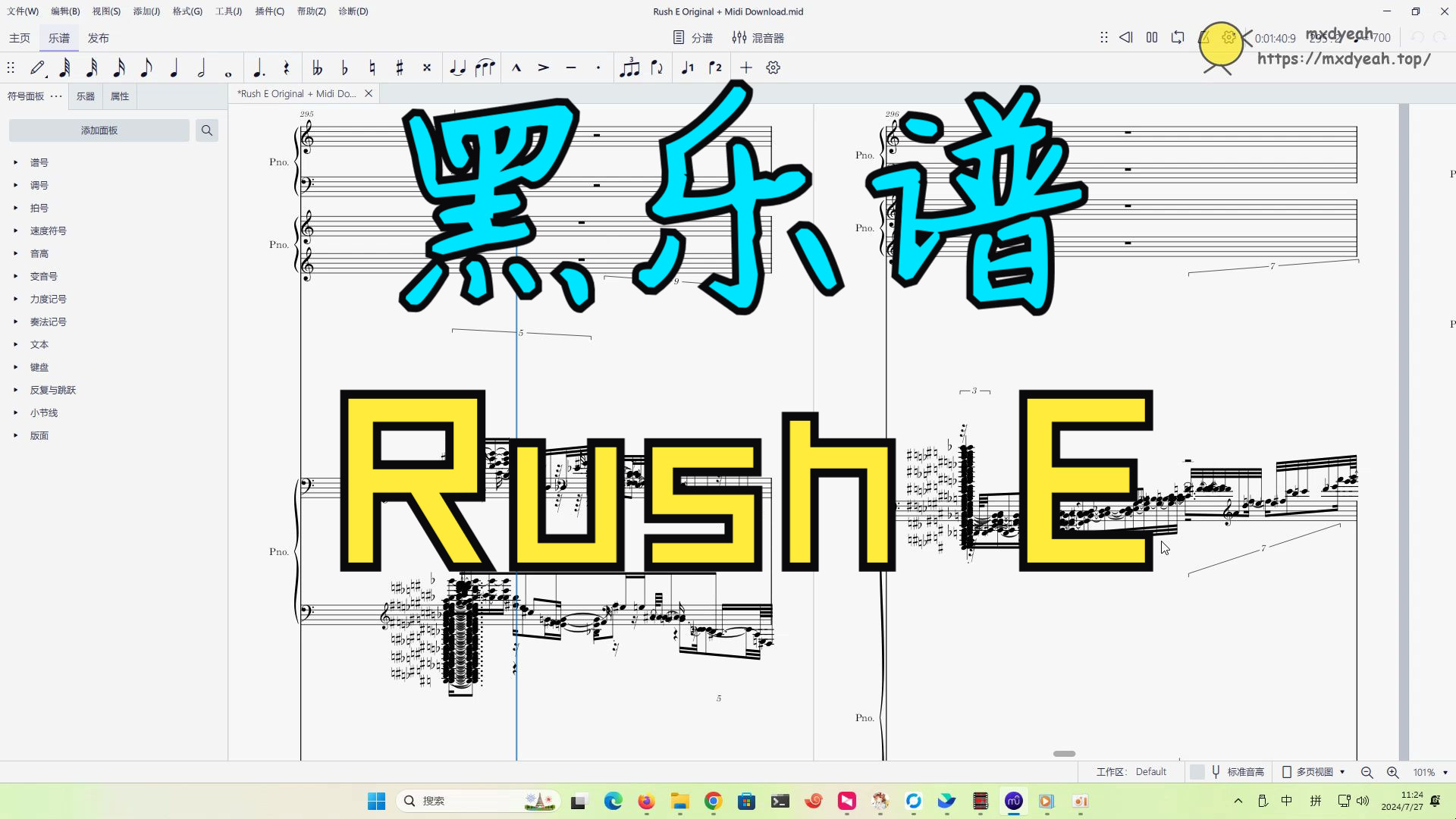Image resolution: width=1456 pixels, height=819 pixels.
Task: Open the 编辑 menu
Action: (65, 11)
